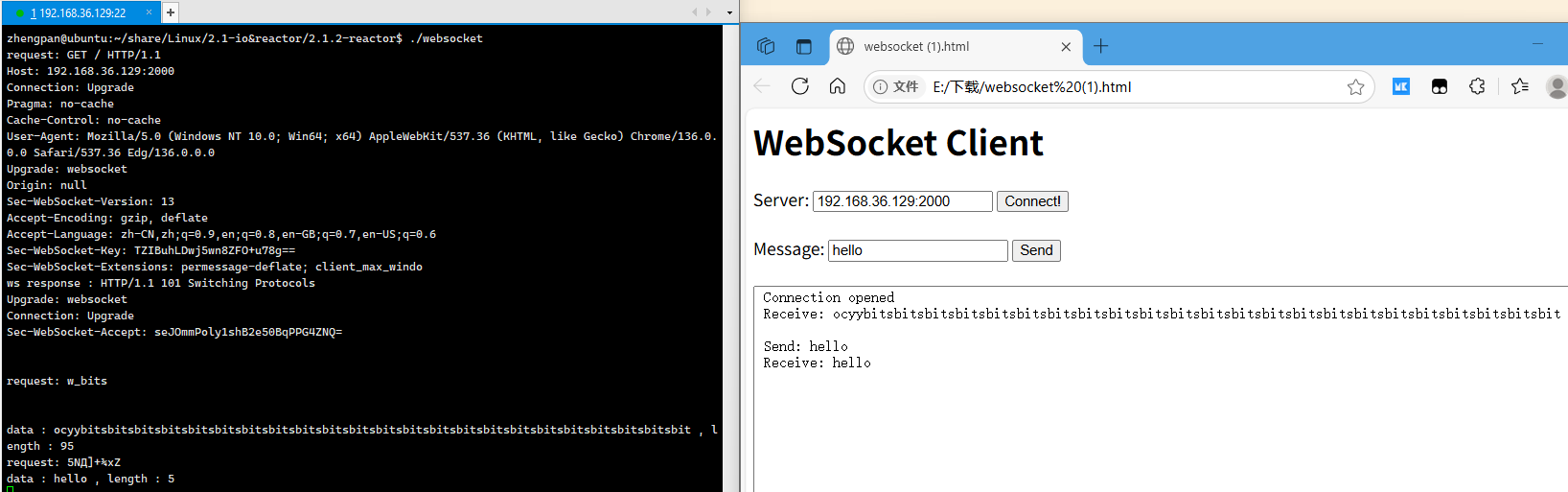This screenshot has height=492, width=1568.
Task: Open the Edge workspaces icon
Action: 766,46
